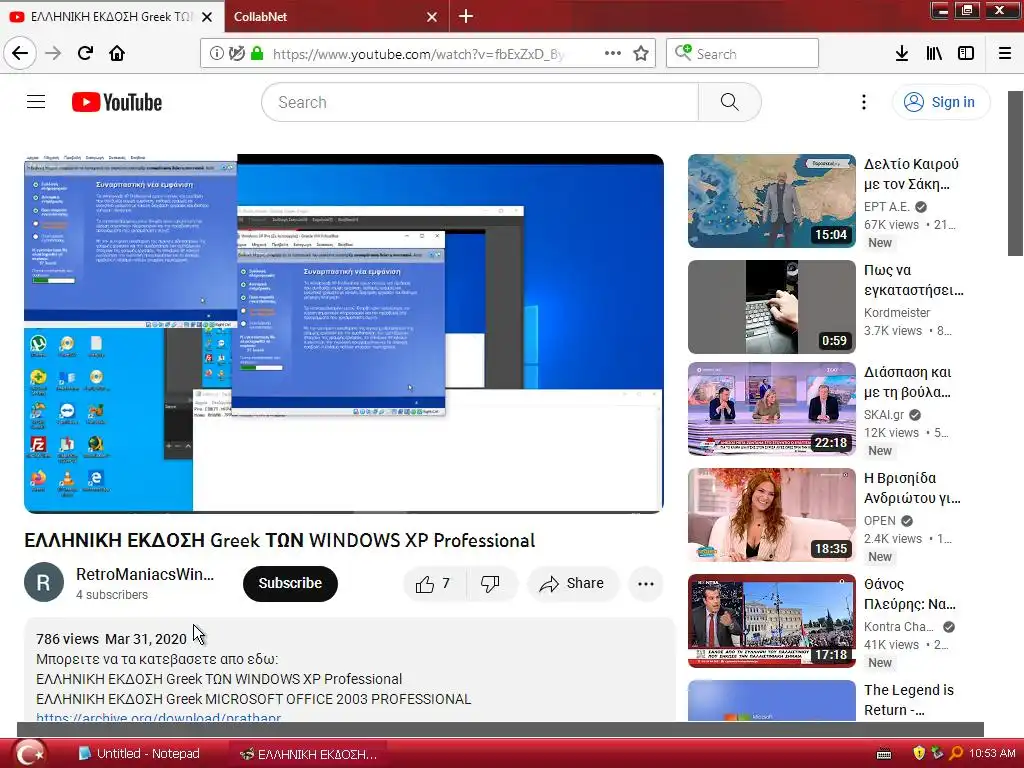
Task: Click the browser toolbar Search box
Action: click(743, 54)
